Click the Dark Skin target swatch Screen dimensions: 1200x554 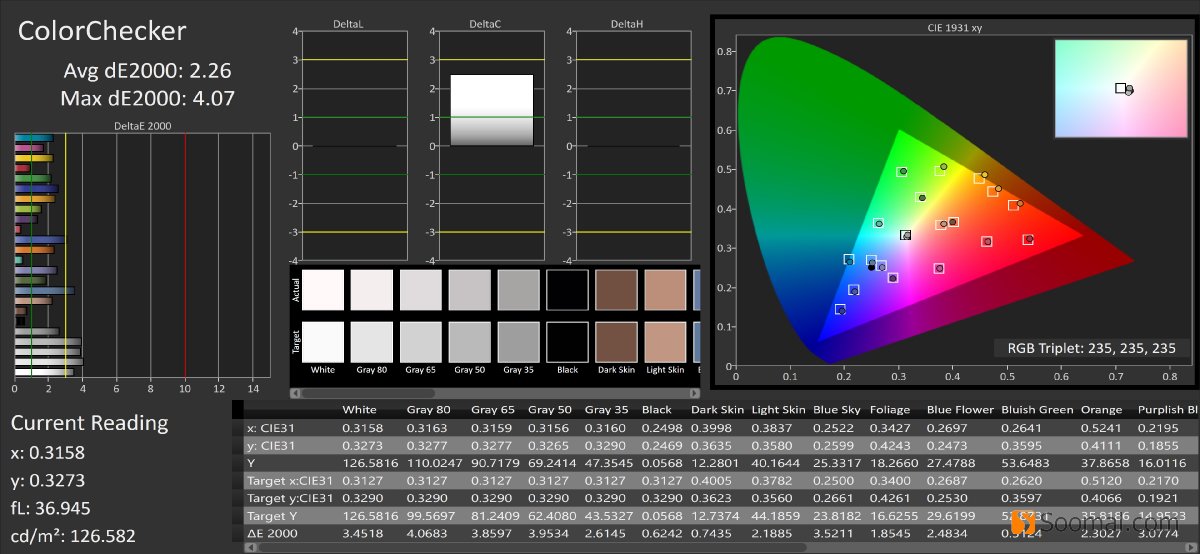click(x=616, y=341)
